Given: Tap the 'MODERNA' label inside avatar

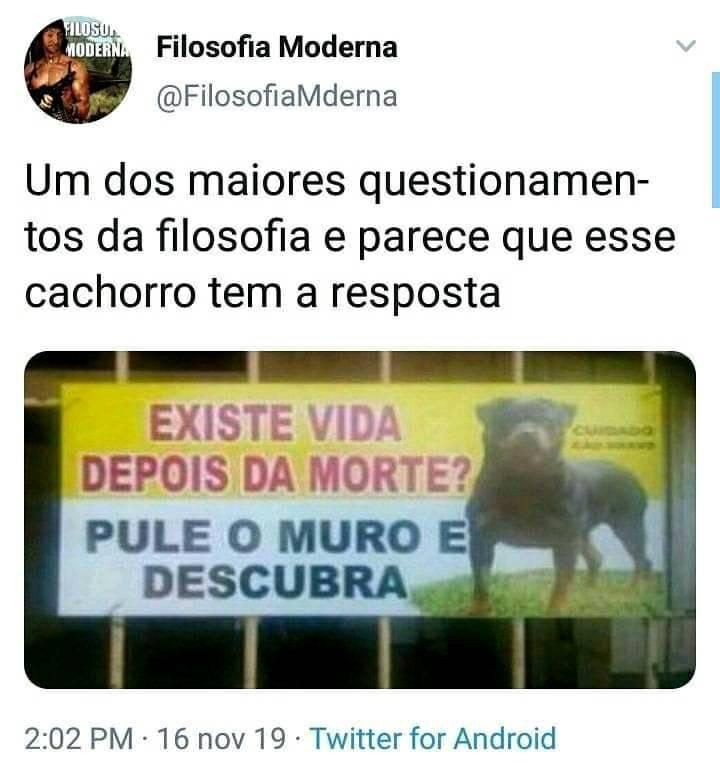Looking at the screenshot, I should pyautogui.click(x=98, y=49).
